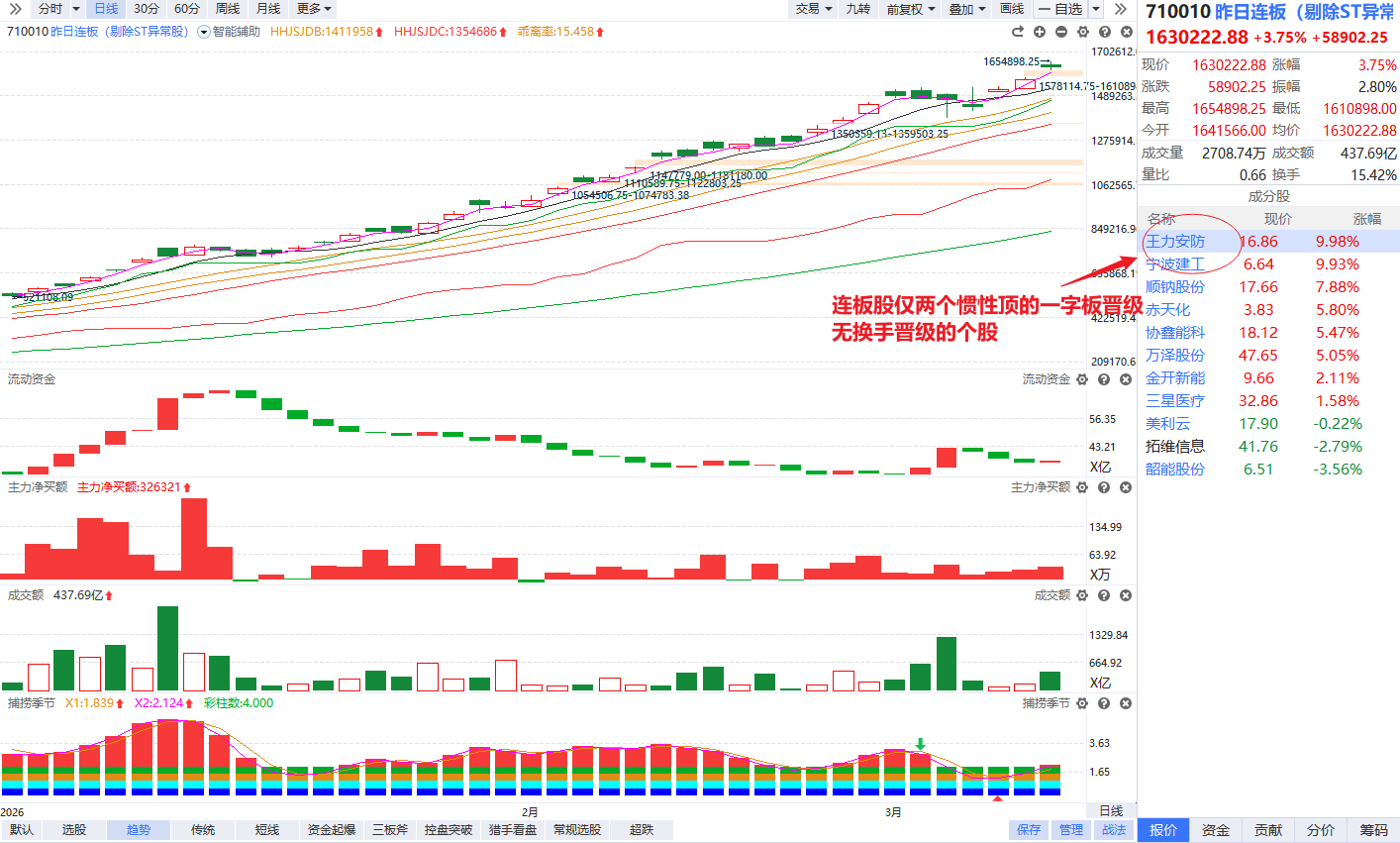Toggle the 自选 watchlist button

(x=1060, y=9)
